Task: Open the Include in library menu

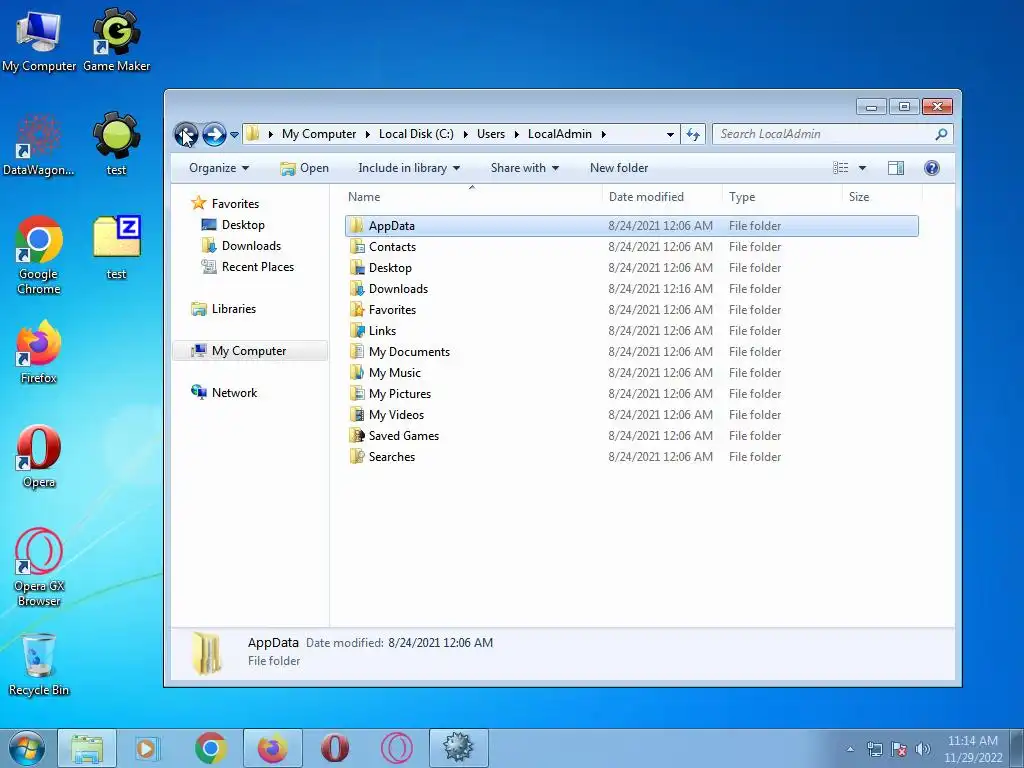Action: (x=409, y=168)
